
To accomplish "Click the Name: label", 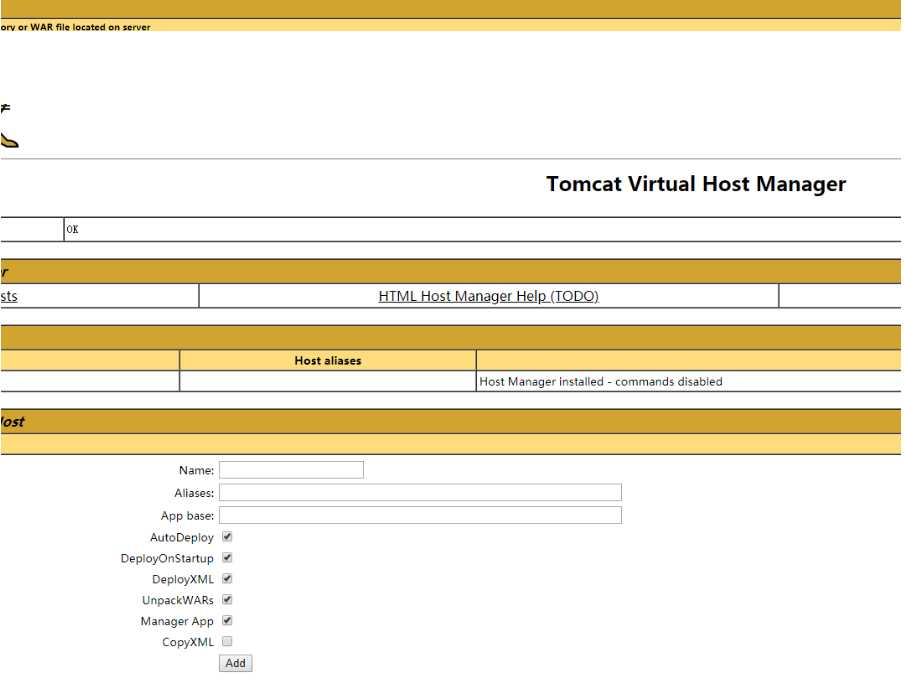I will tap(196, 471).
